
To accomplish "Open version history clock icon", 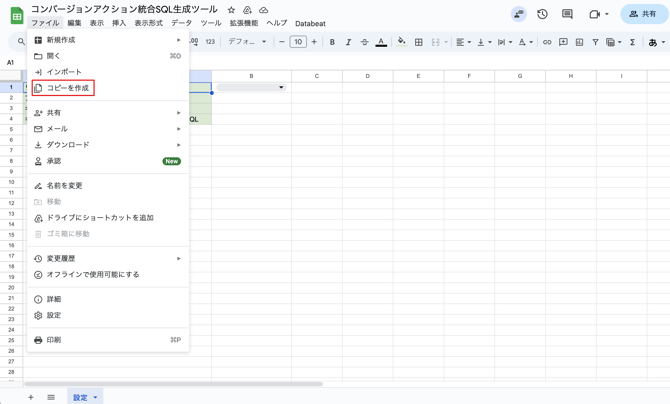I will [x=542, y=14].
